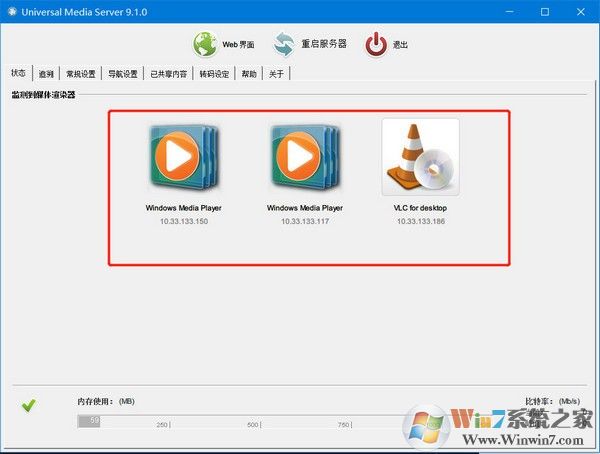Open the 关于 tab
This screenshot has height=454, width=600.
pyautogui.click(x=276, y=74)
